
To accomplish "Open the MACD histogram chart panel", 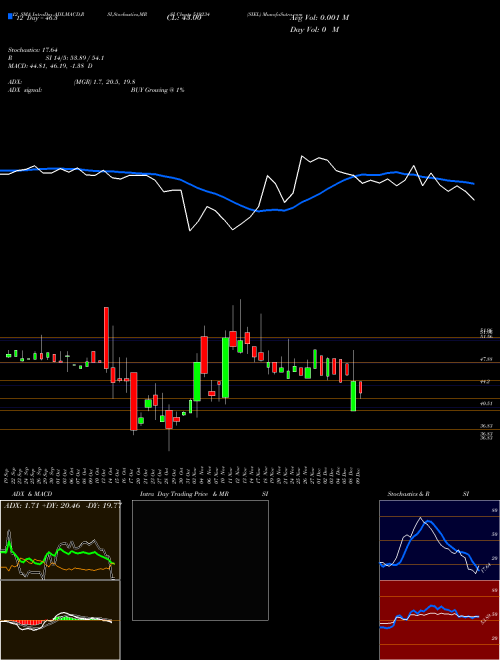I will (x=60, y=620).
